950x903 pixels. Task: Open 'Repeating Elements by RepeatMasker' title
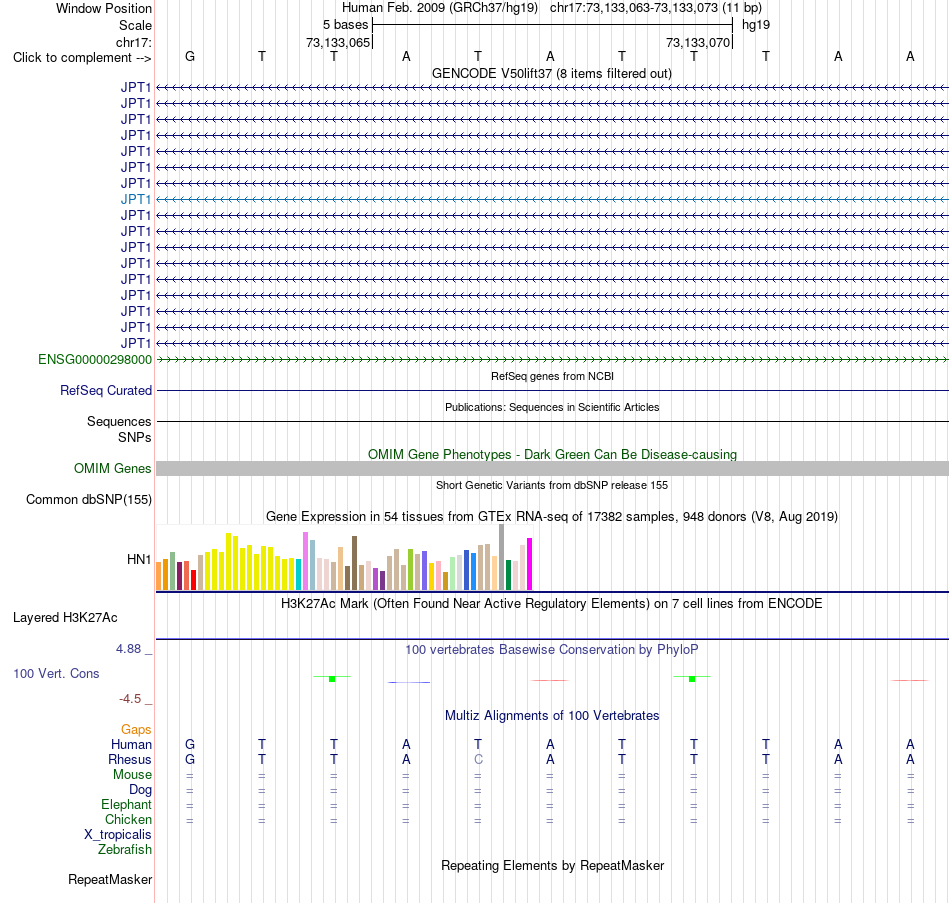tap(552, 865)
